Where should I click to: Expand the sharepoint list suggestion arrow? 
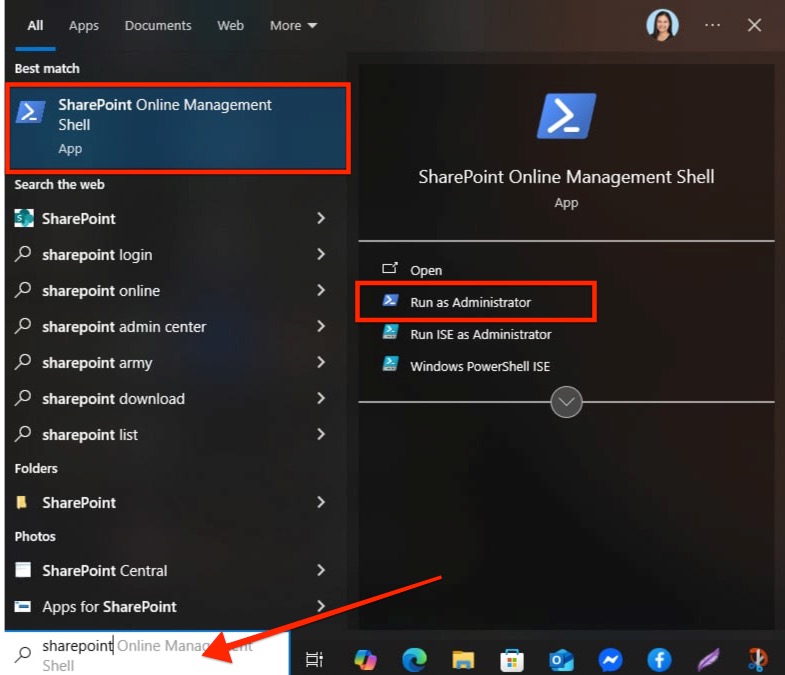coord(321,434)
